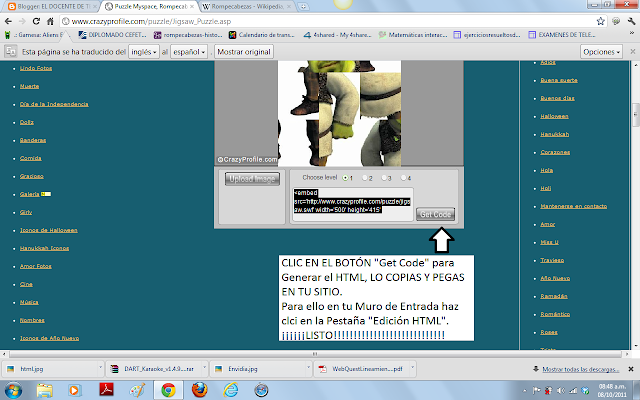The width and height of the screenshot is (640, 400).
Task: Click the embed code text box
Action: point(353,204)
